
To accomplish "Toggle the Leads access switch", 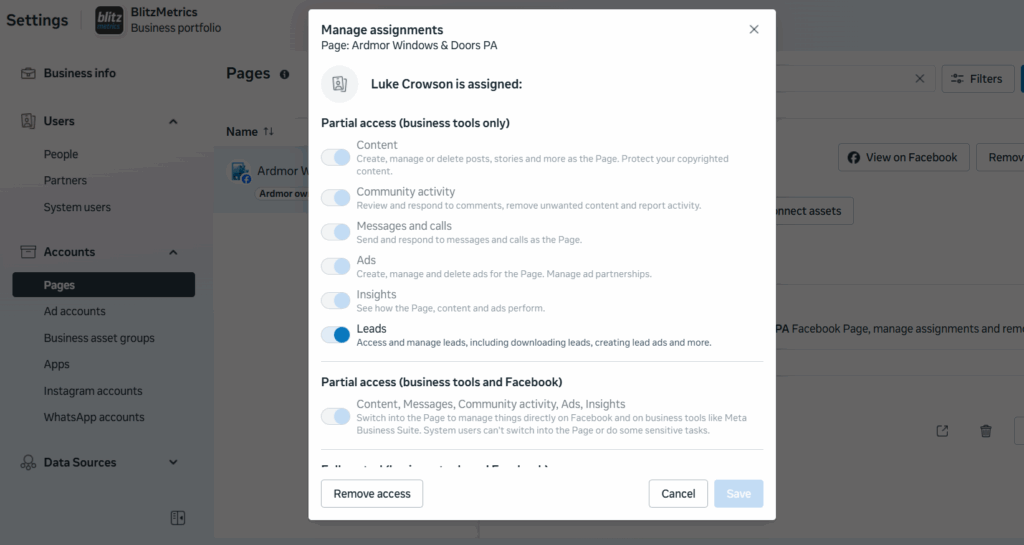I will pos(336,335).
